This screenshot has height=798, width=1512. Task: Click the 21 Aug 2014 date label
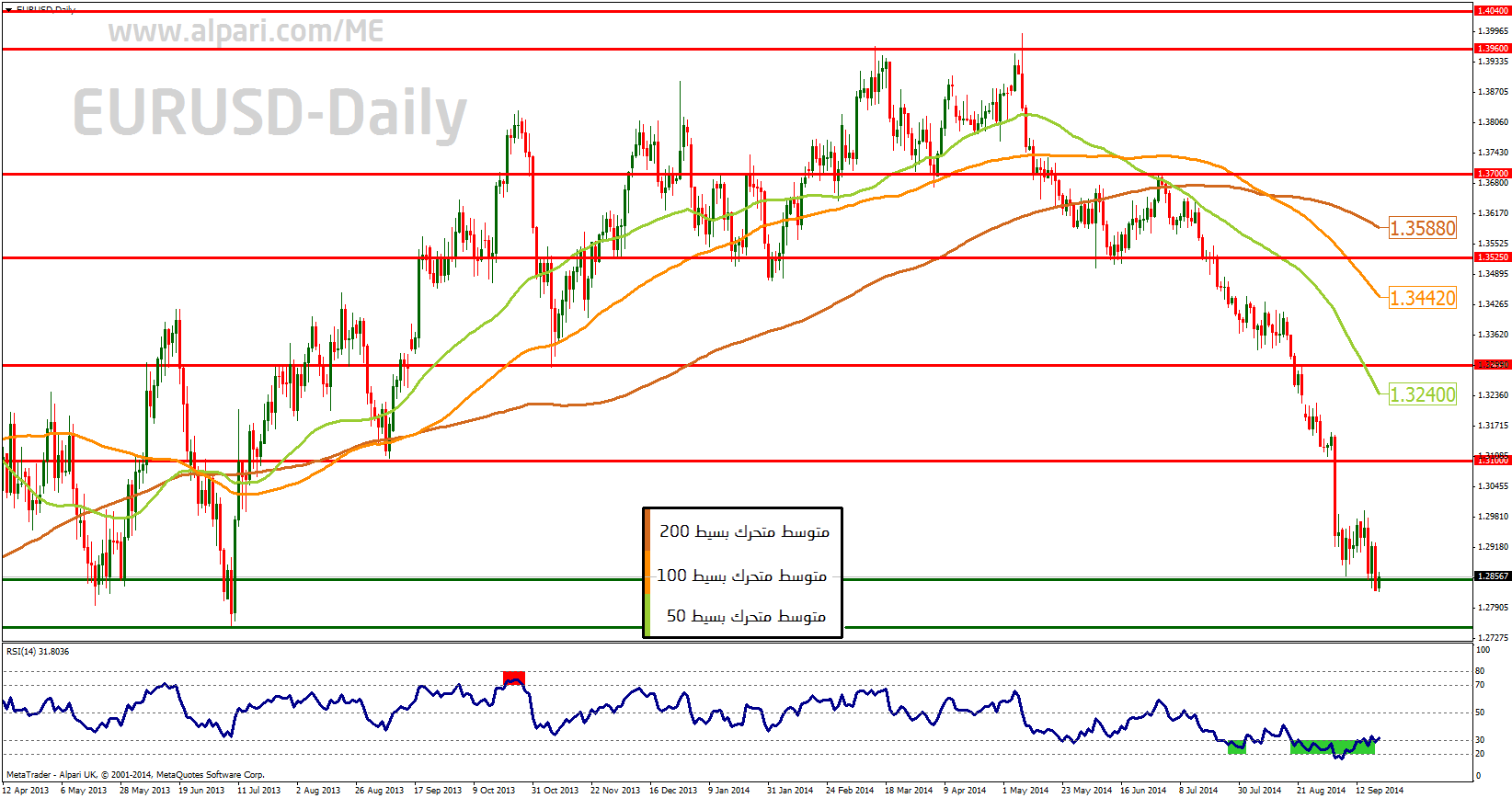[1321, 790]
